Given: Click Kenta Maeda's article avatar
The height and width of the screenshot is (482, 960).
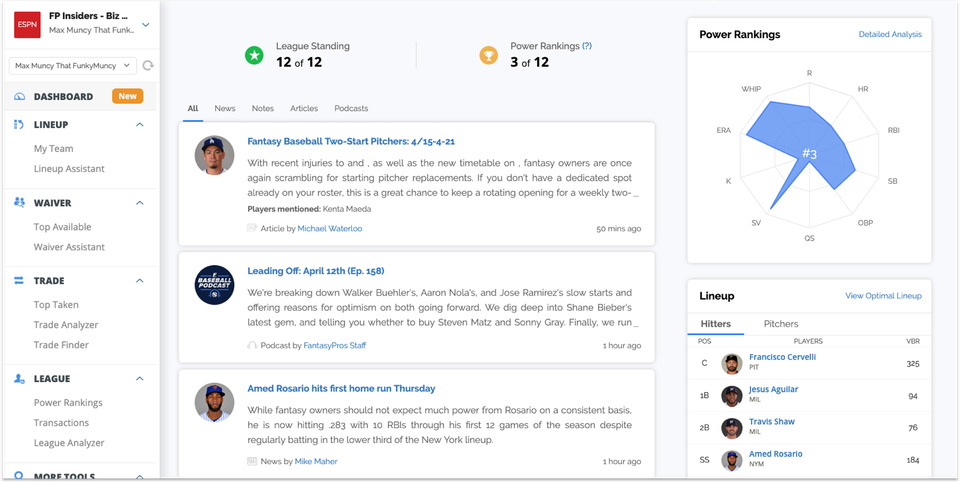Looking at the screenshot, I should 214,155.
